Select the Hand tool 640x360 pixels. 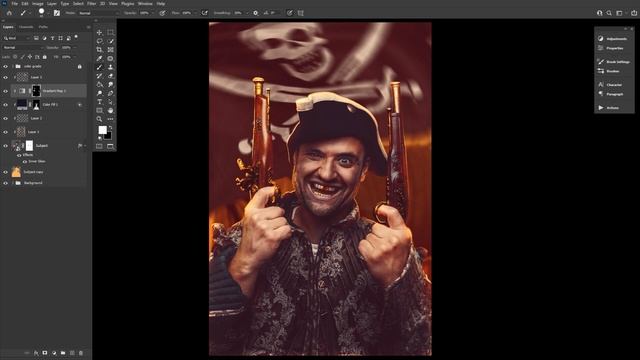click(110, 111)
